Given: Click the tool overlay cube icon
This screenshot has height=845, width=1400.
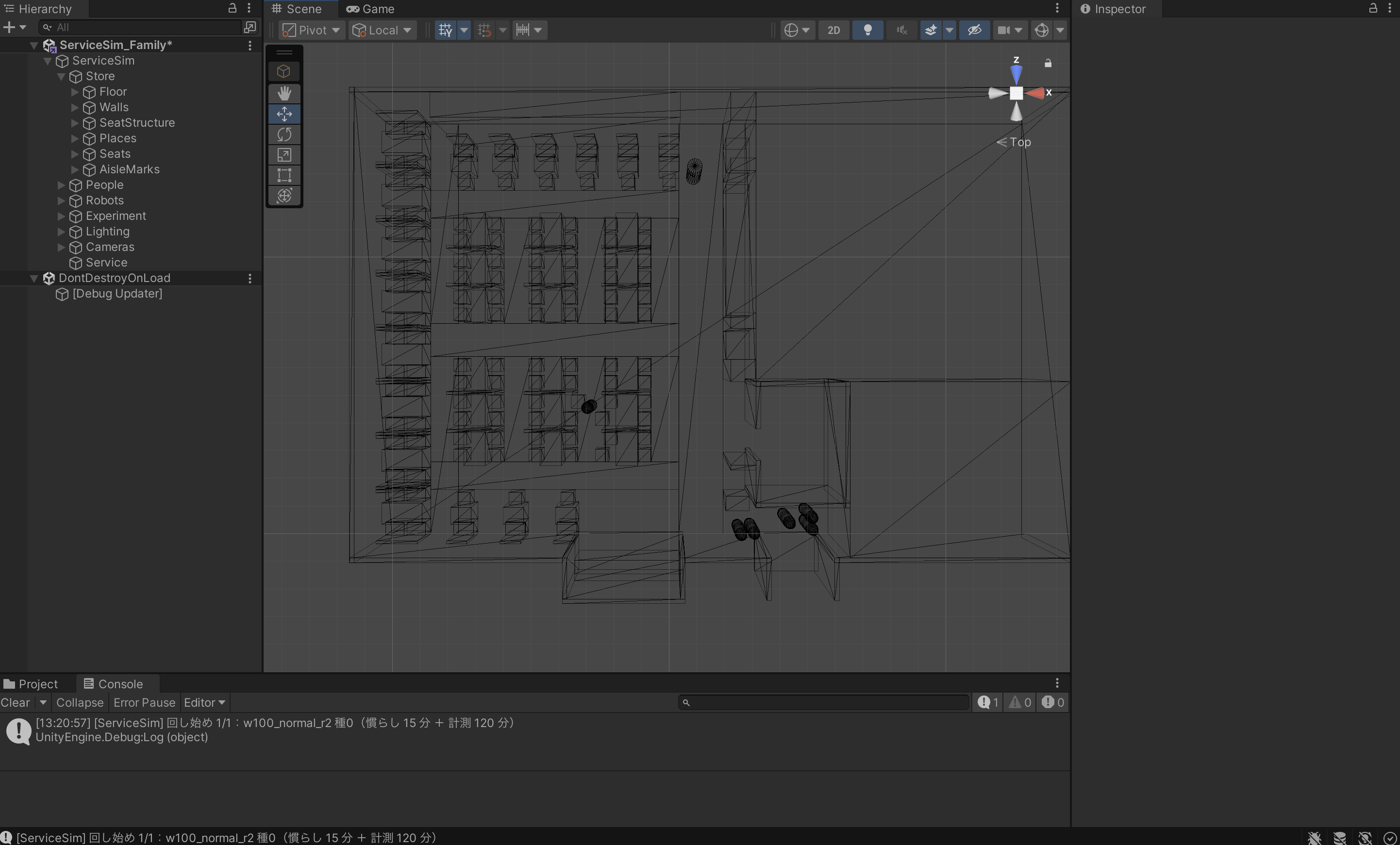Looking at the screenshot, I should (x=283, y=71).
